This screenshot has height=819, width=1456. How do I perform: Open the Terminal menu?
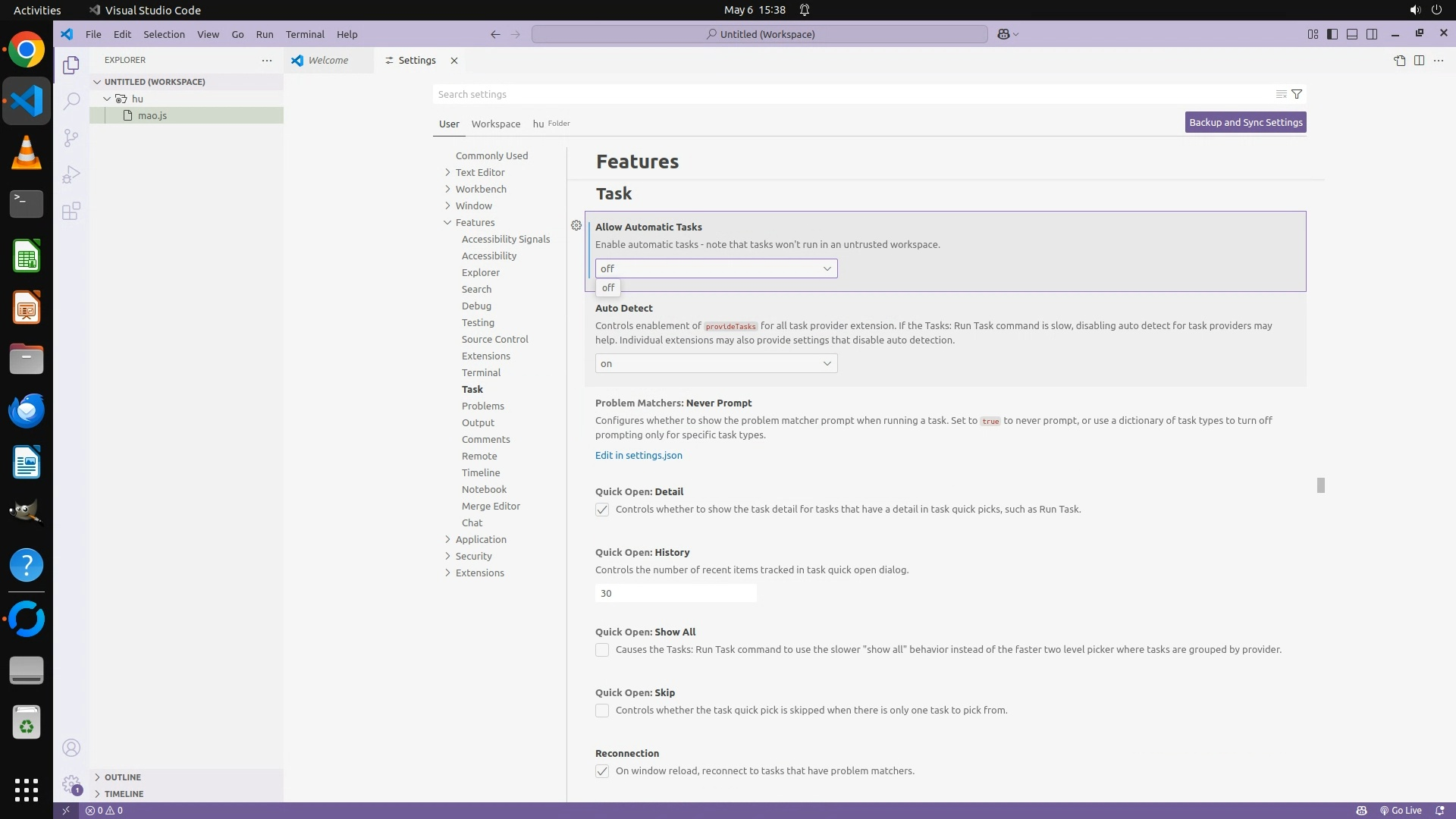305,34
